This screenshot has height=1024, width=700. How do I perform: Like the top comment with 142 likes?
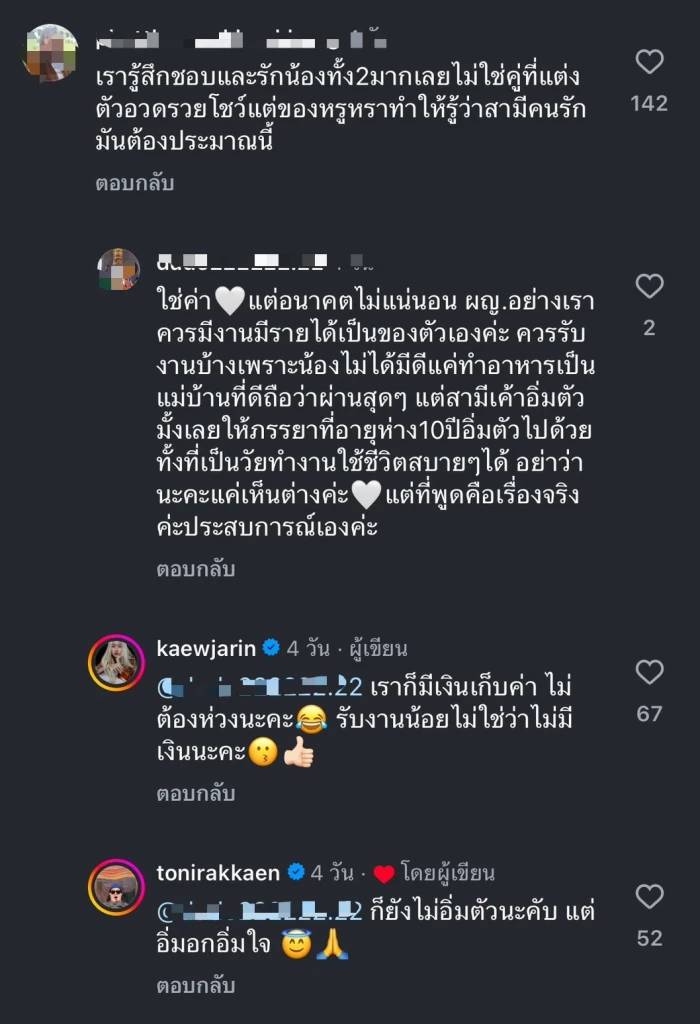(650, 63)
